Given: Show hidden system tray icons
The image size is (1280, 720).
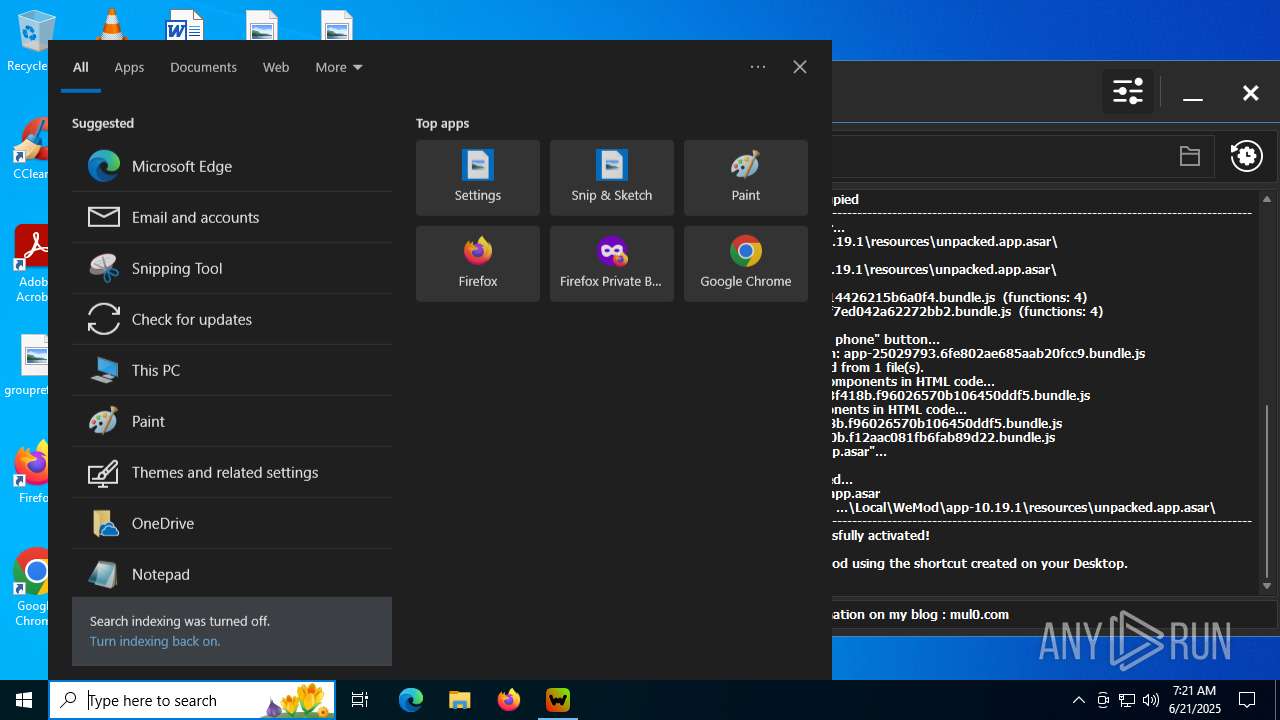Looking at the screenshot, I should pos(1079,700).
